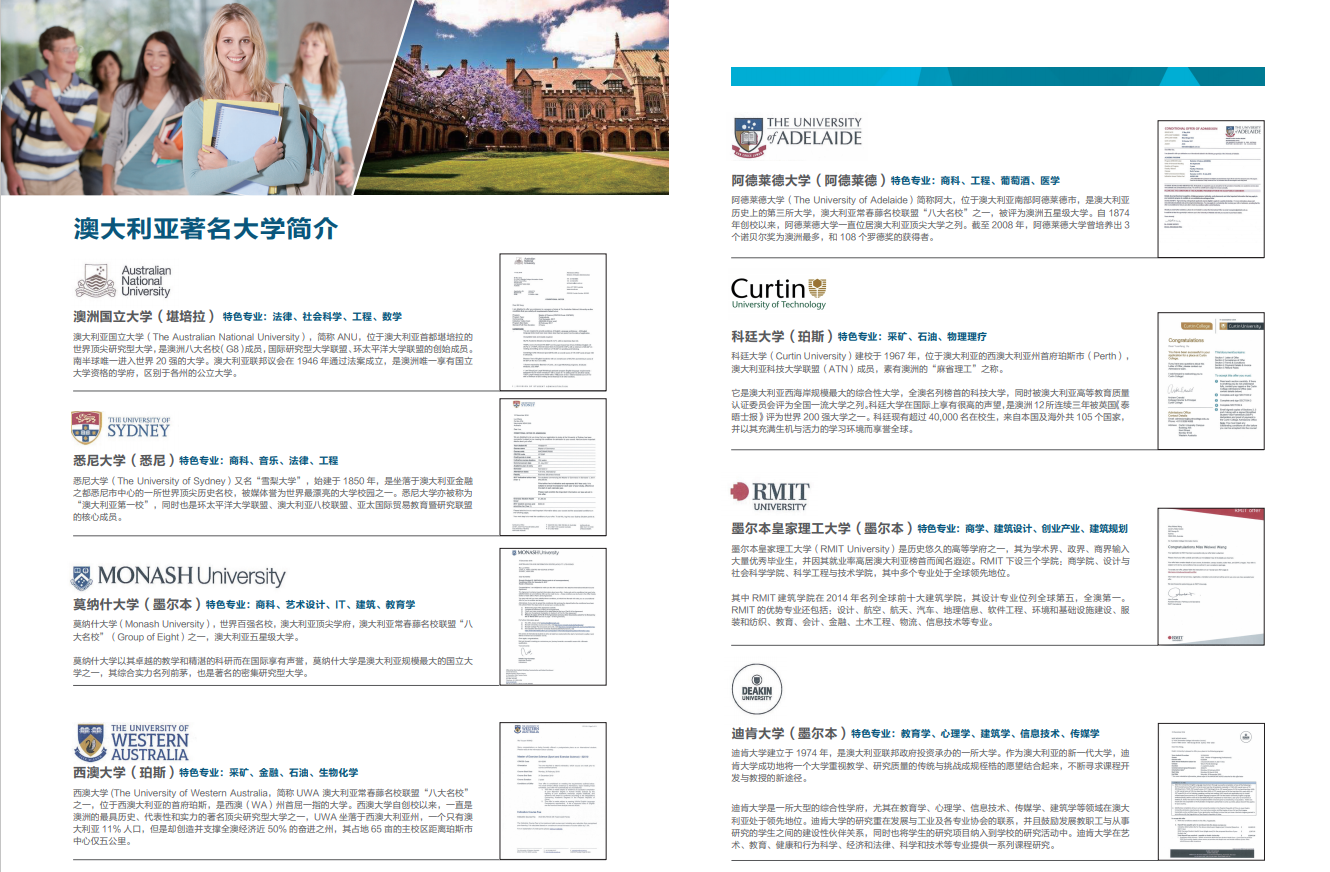Click the Deakin University round logo
The image size is (1330, 872).
[x=757, y=688]
